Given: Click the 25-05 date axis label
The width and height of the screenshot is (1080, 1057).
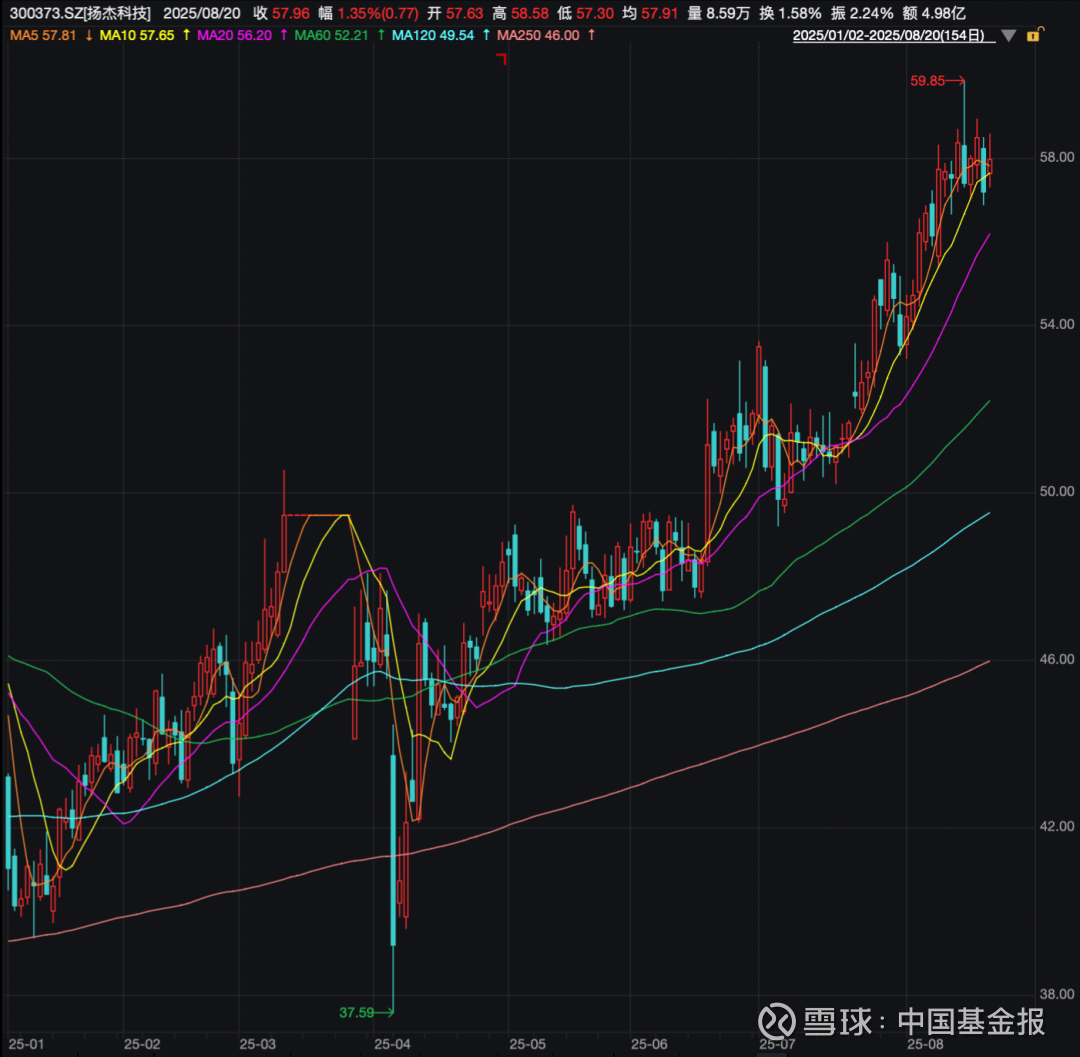Looking at the screenshot, I should [527, 1045].
